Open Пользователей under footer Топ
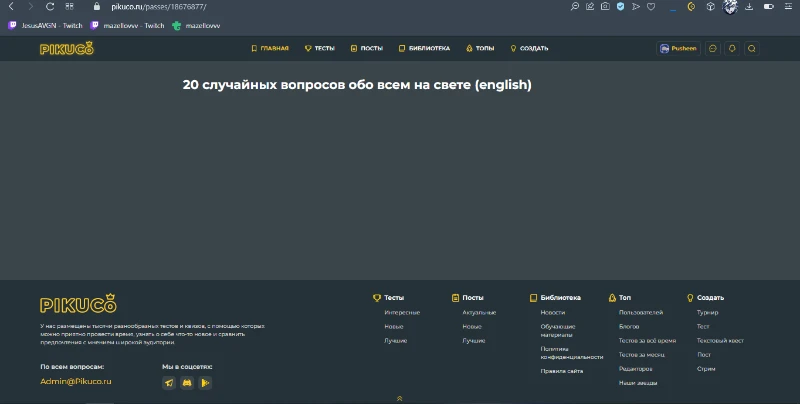The height and width of the screenshot is (404, 800). pos(641,312)
